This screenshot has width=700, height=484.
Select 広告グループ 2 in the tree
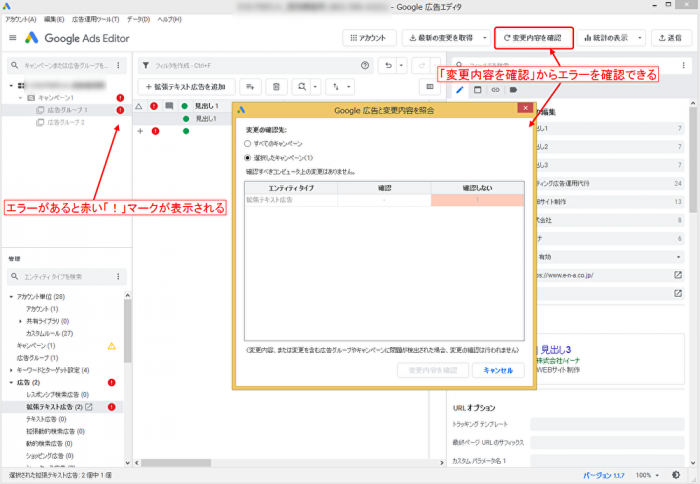click(66, 122)
